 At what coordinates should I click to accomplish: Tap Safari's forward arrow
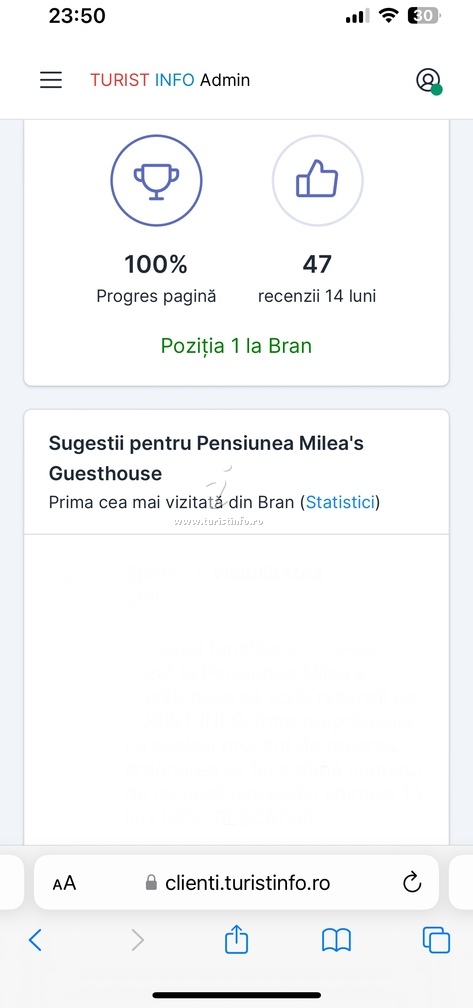(x=137, y=940)
